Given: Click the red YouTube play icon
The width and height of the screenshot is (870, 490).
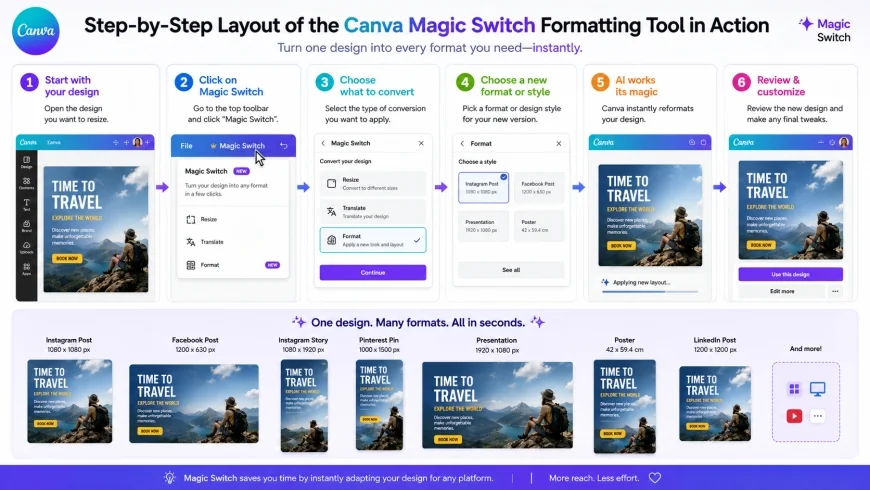Looking at the screenshot, I should pos(794,416).
